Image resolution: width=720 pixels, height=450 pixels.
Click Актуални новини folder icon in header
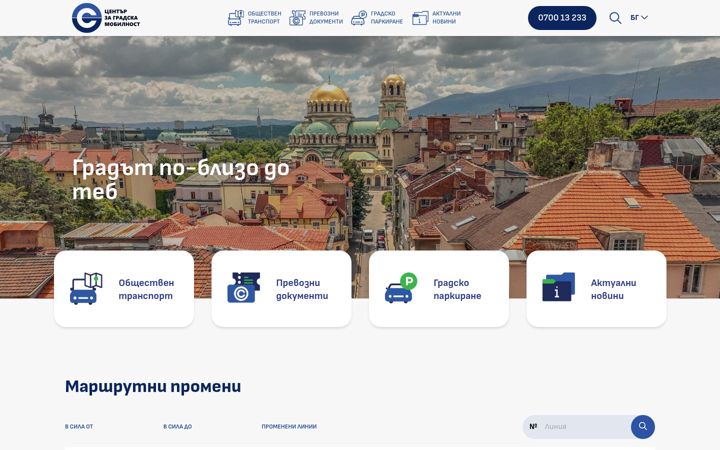tap(420, 18)
